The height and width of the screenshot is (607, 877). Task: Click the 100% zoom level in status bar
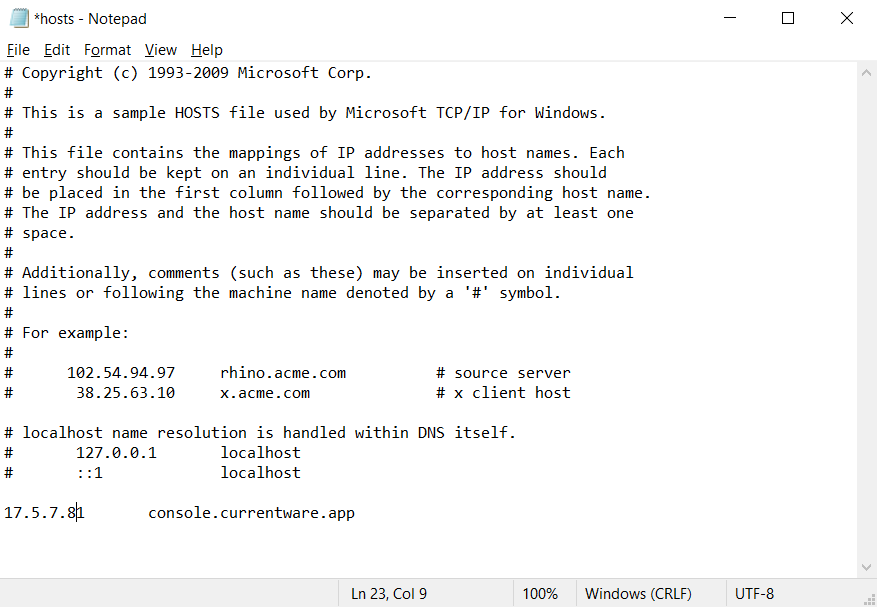[x=540, y=594]
